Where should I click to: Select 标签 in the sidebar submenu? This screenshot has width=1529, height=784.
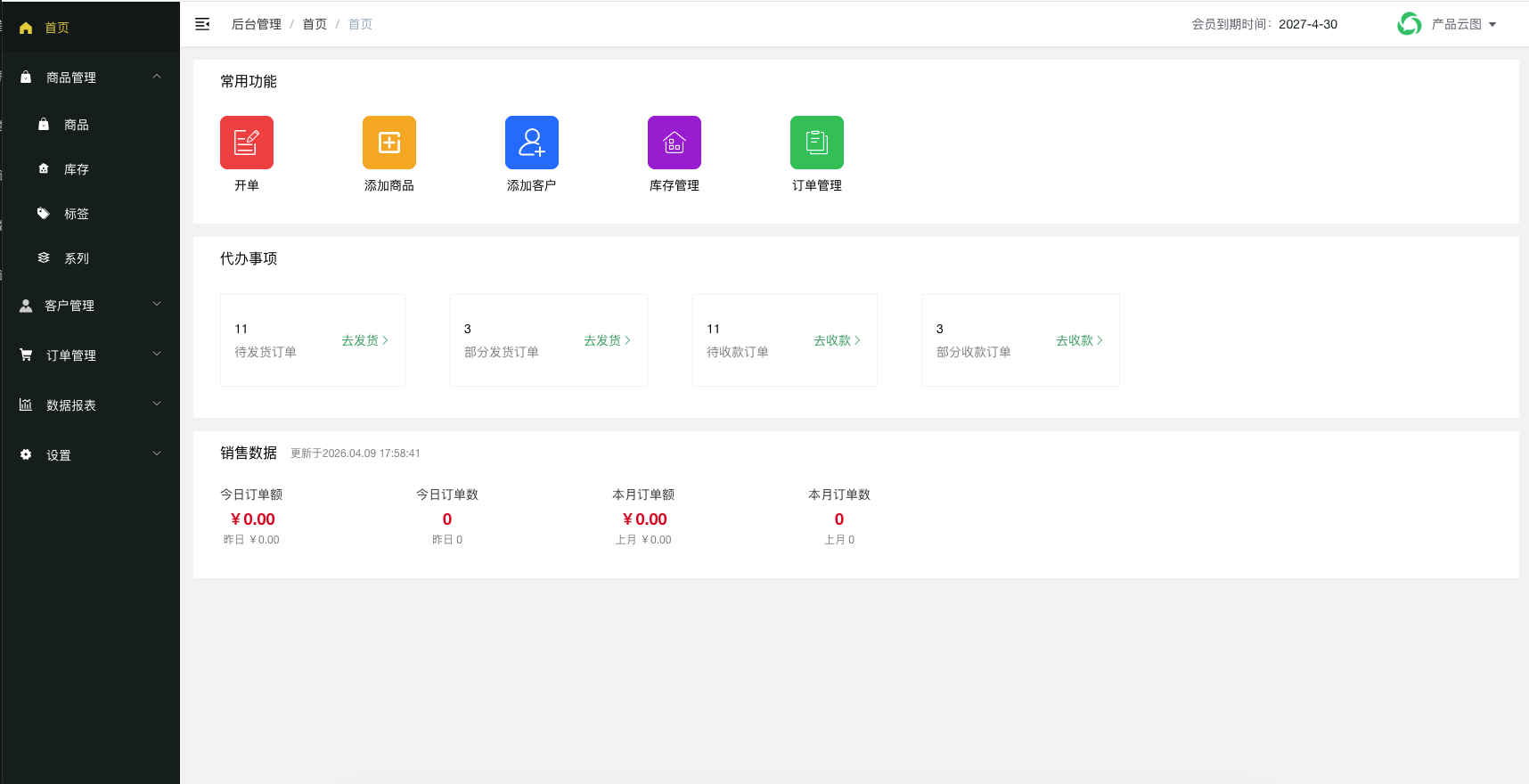coord(77,214)
